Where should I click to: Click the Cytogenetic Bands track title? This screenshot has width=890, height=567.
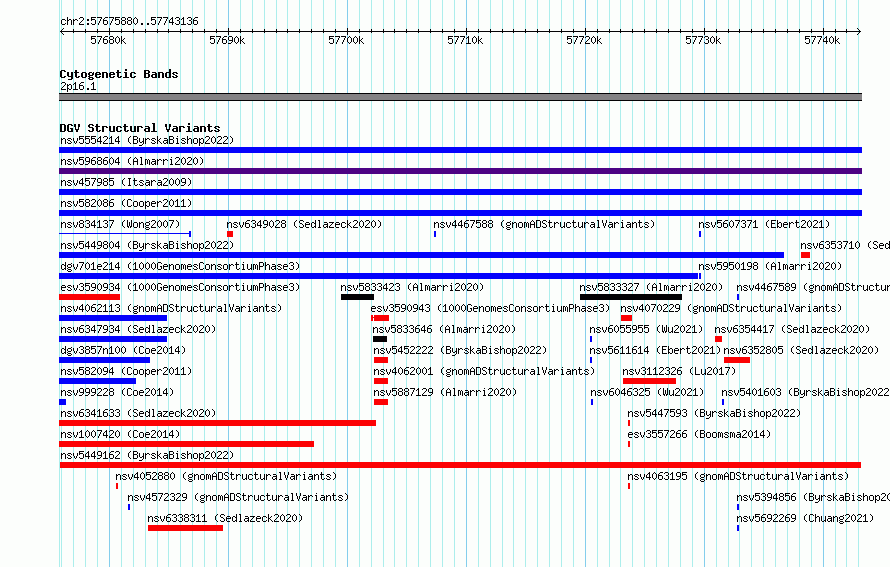(119, 74)
